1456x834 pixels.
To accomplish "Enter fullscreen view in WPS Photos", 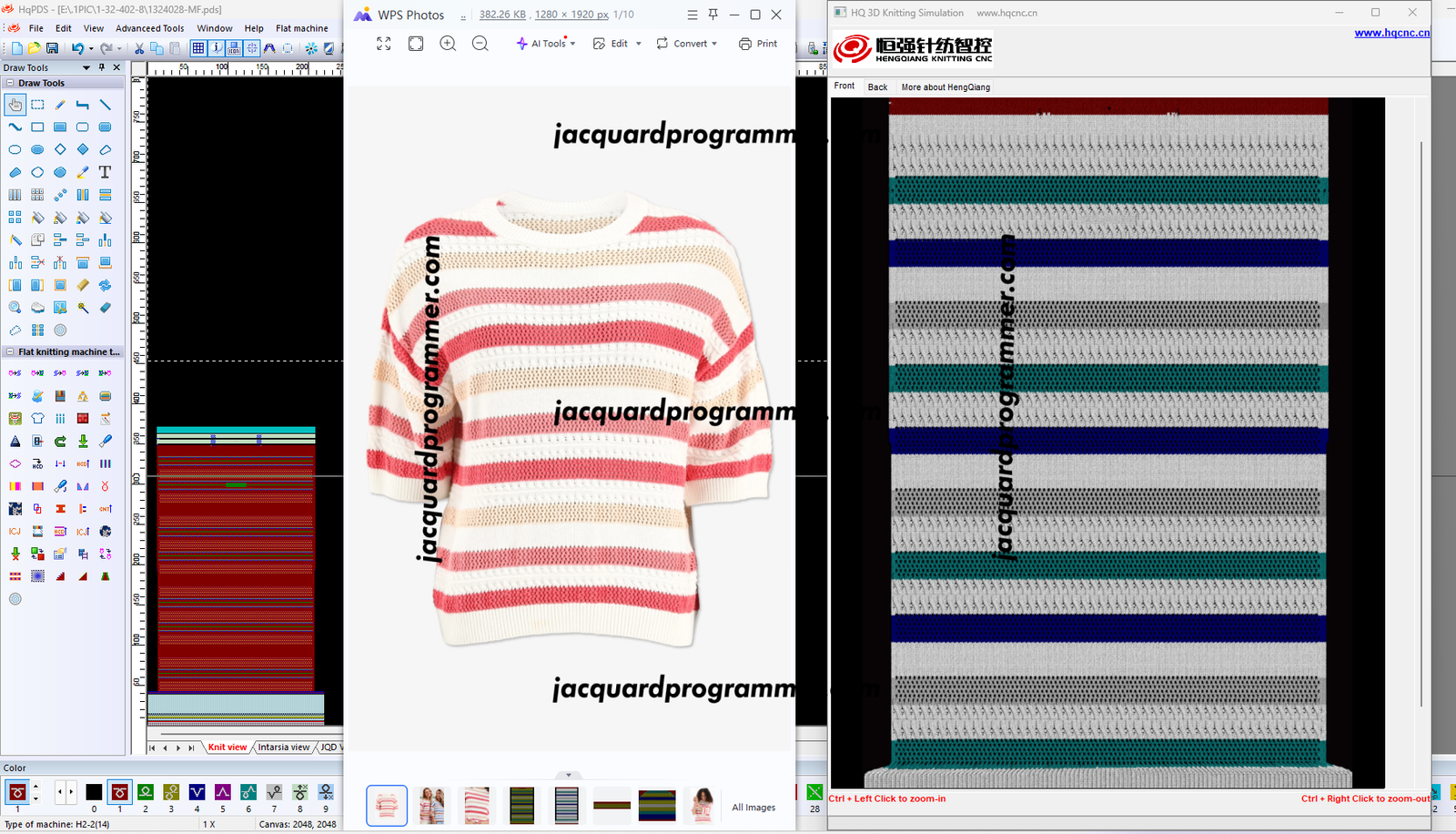I will coord(384,44).
